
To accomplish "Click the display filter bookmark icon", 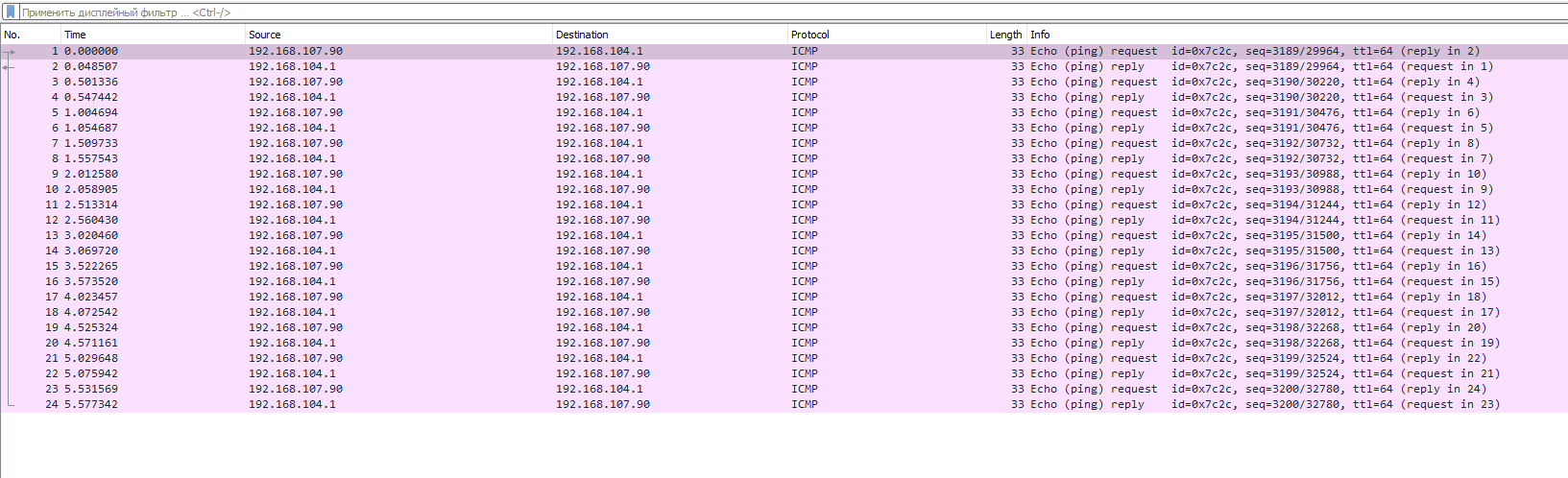I will tap(11, 12).
